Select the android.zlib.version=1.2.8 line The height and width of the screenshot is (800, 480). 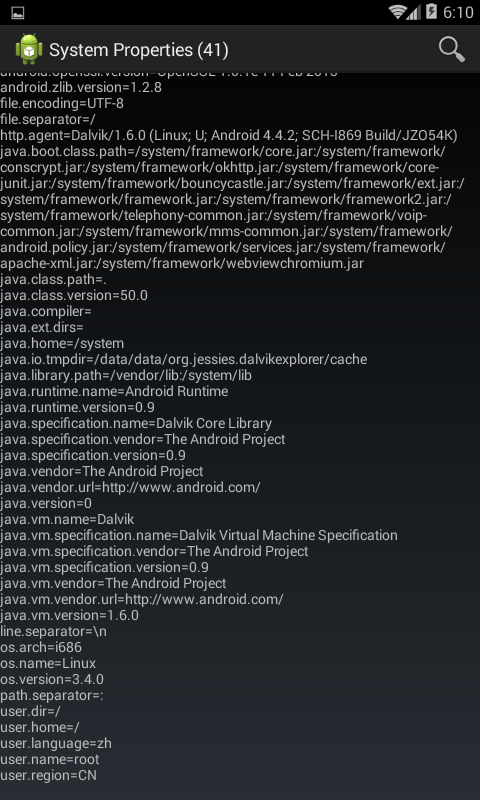point(81,87)
